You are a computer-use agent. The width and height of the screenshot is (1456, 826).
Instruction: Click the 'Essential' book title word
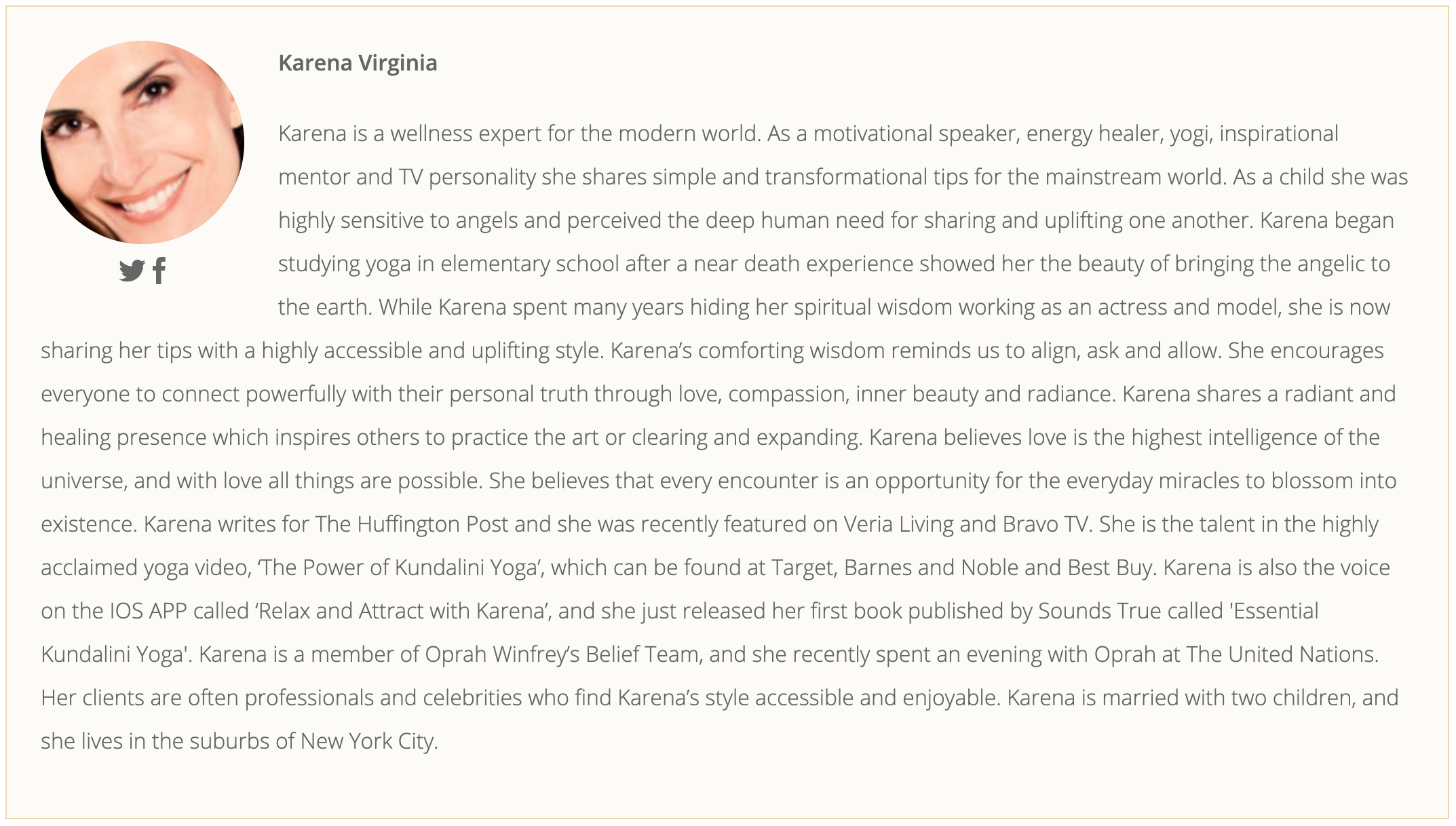(1275, 611)
